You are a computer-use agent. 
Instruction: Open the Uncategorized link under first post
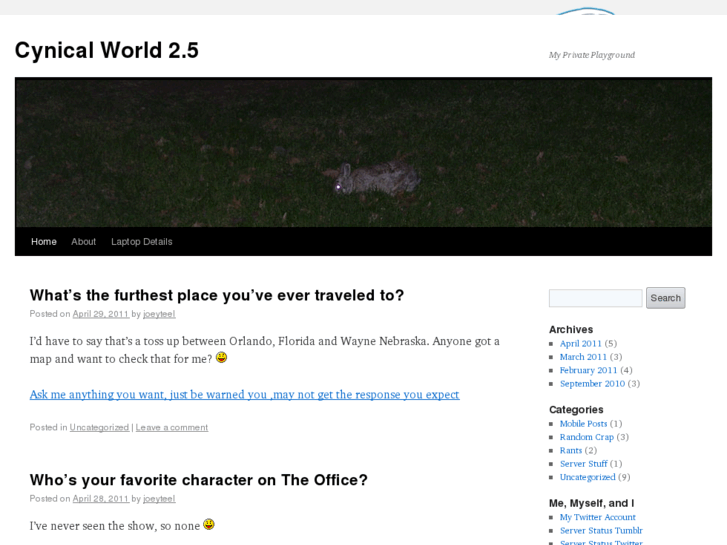pyautogui.click(x=99, y=428)
